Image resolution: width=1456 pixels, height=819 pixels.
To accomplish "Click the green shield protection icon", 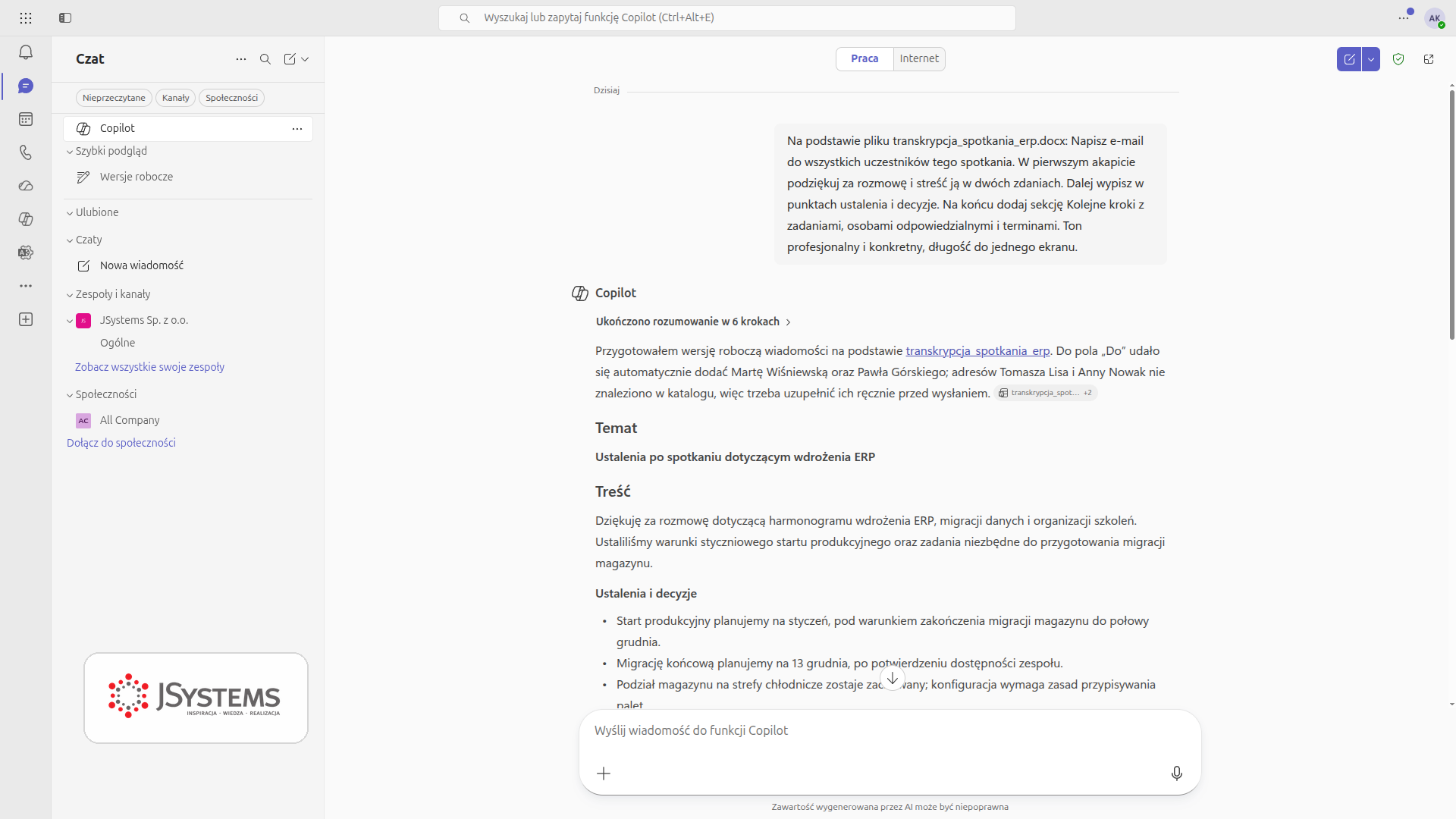I will [1398, 59].
